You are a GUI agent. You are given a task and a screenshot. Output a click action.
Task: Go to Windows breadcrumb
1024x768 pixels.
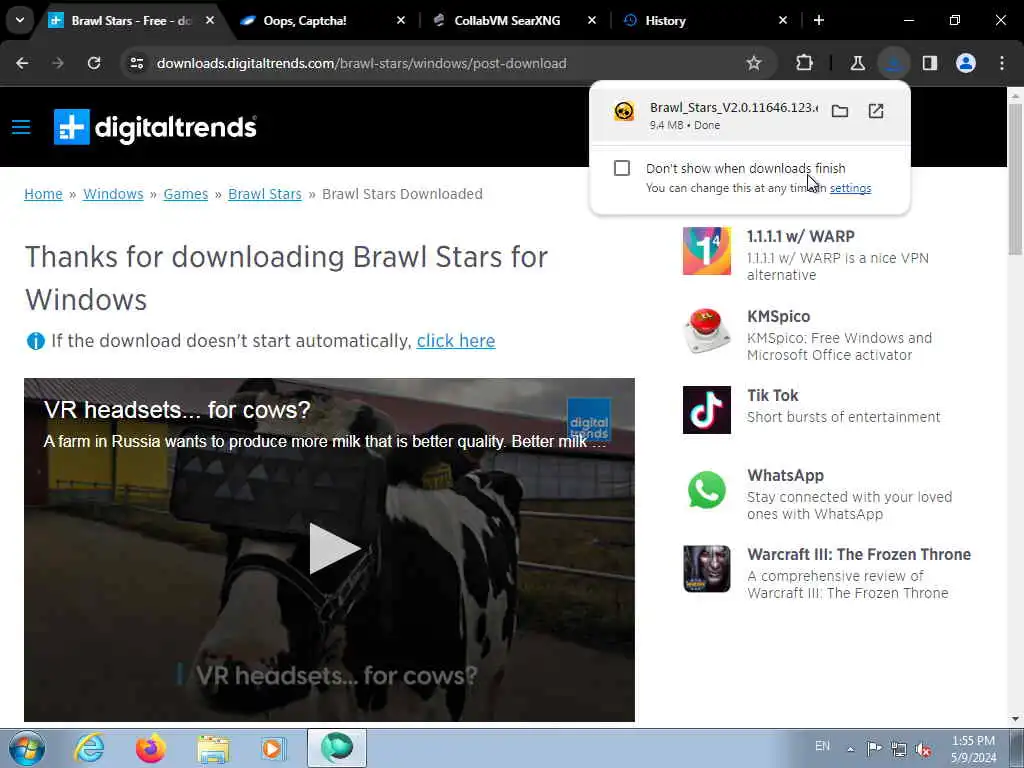pos(113,194)
